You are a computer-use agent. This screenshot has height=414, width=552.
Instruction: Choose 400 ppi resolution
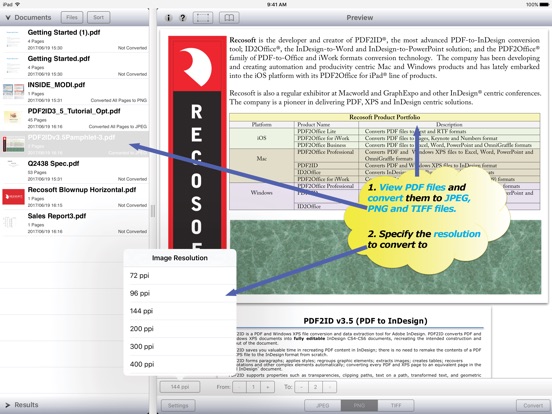pyautogui.click(x=180, y=364)
